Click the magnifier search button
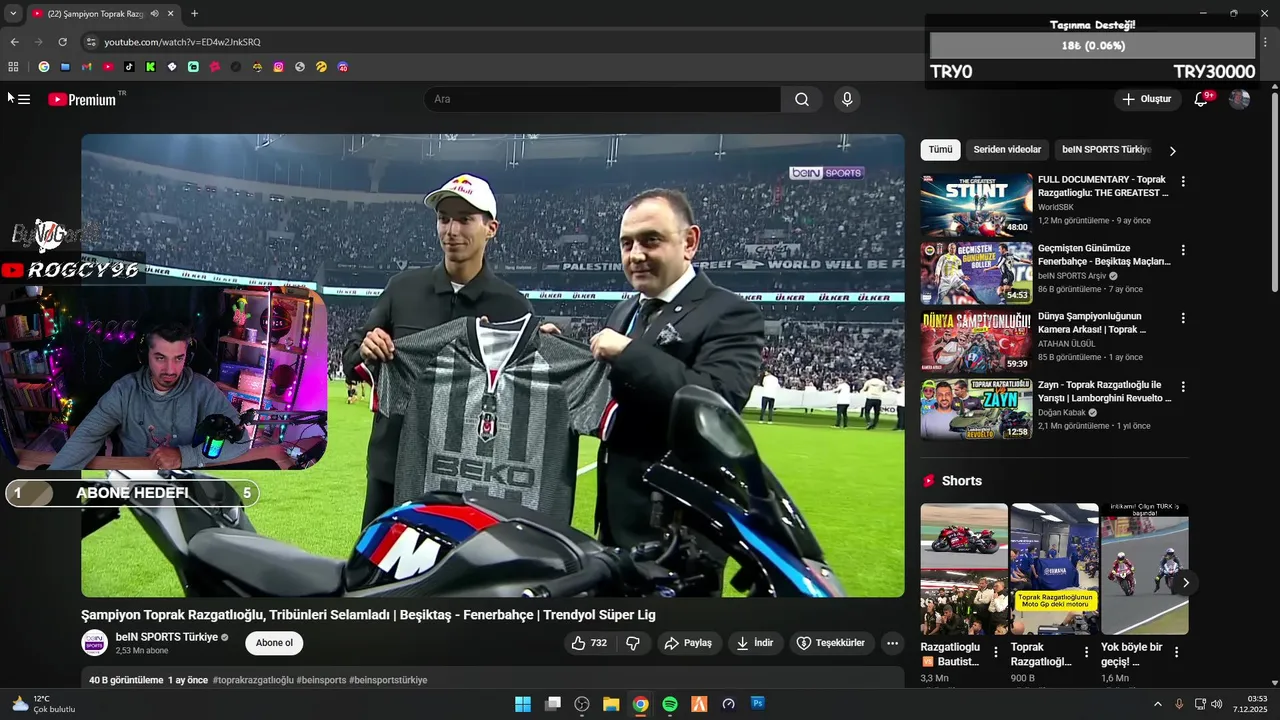Viewport: 1280px width, 720px height. tap(802, 99)
